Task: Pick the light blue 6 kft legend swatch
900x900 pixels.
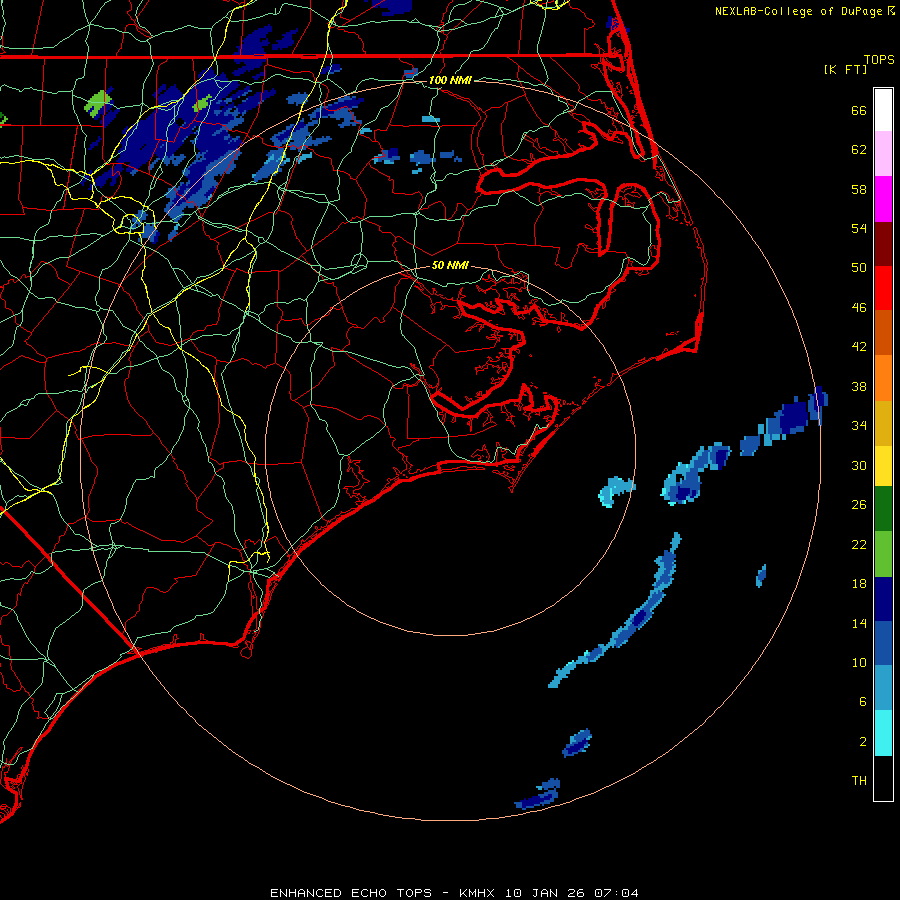Action: pyautogui.click(x=883, y=688)
